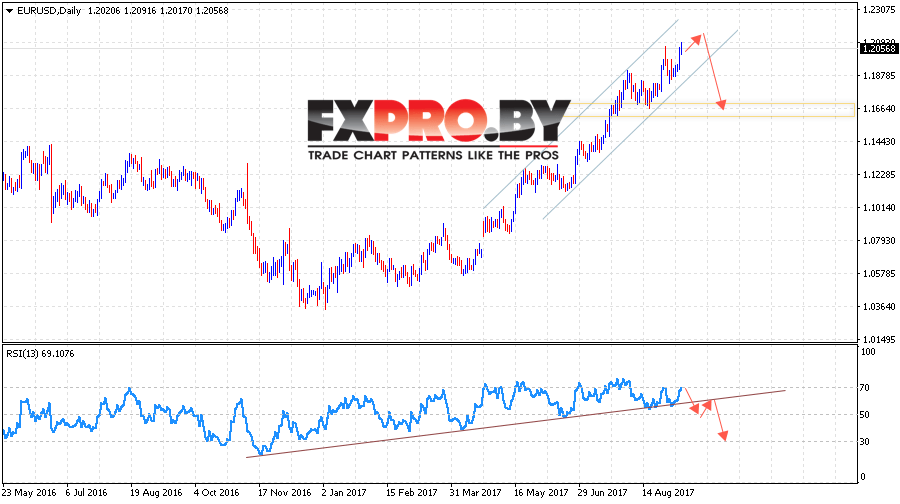900x504 pixels.
Task: Click the 15 Feb 2017 date label
Action: click(412, 493)
